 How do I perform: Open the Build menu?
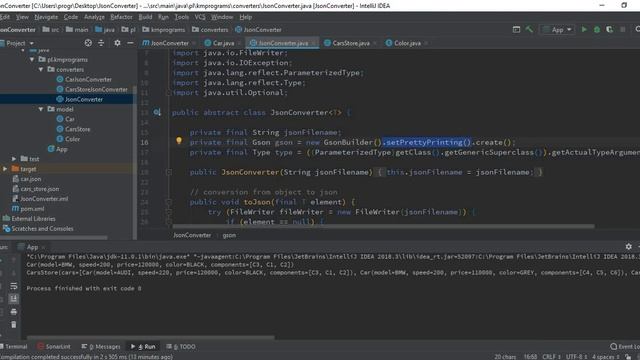coord(145,17)
